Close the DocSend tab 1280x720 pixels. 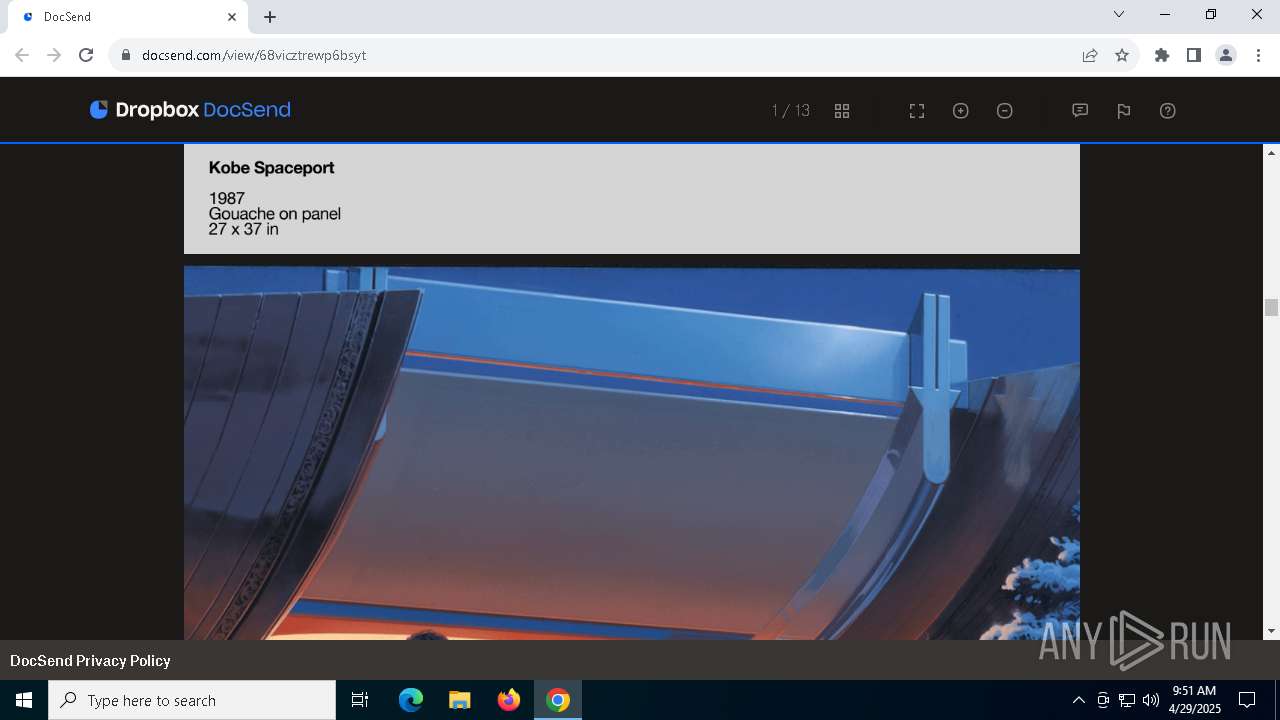click(x=232, y=17)
